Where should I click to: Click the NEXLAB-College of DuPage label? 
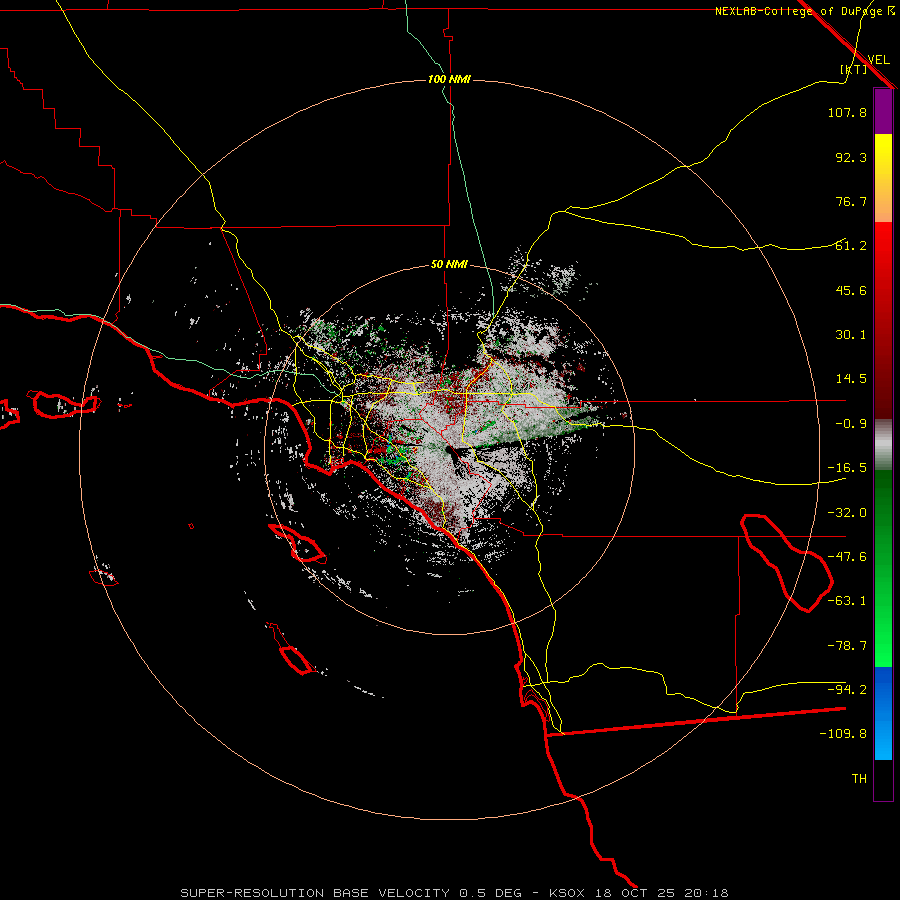[805, 11]
